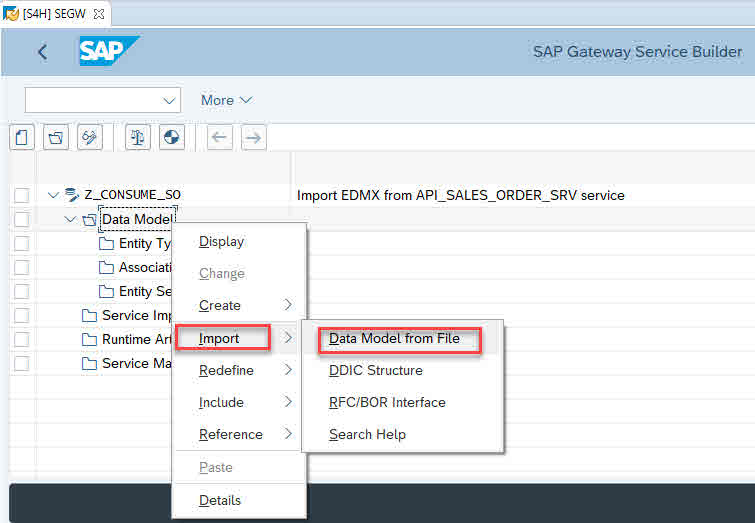Screen dimensions: 755x523
Task: Click the Entity Sets folder icon
Action: (x=106, y=291)
